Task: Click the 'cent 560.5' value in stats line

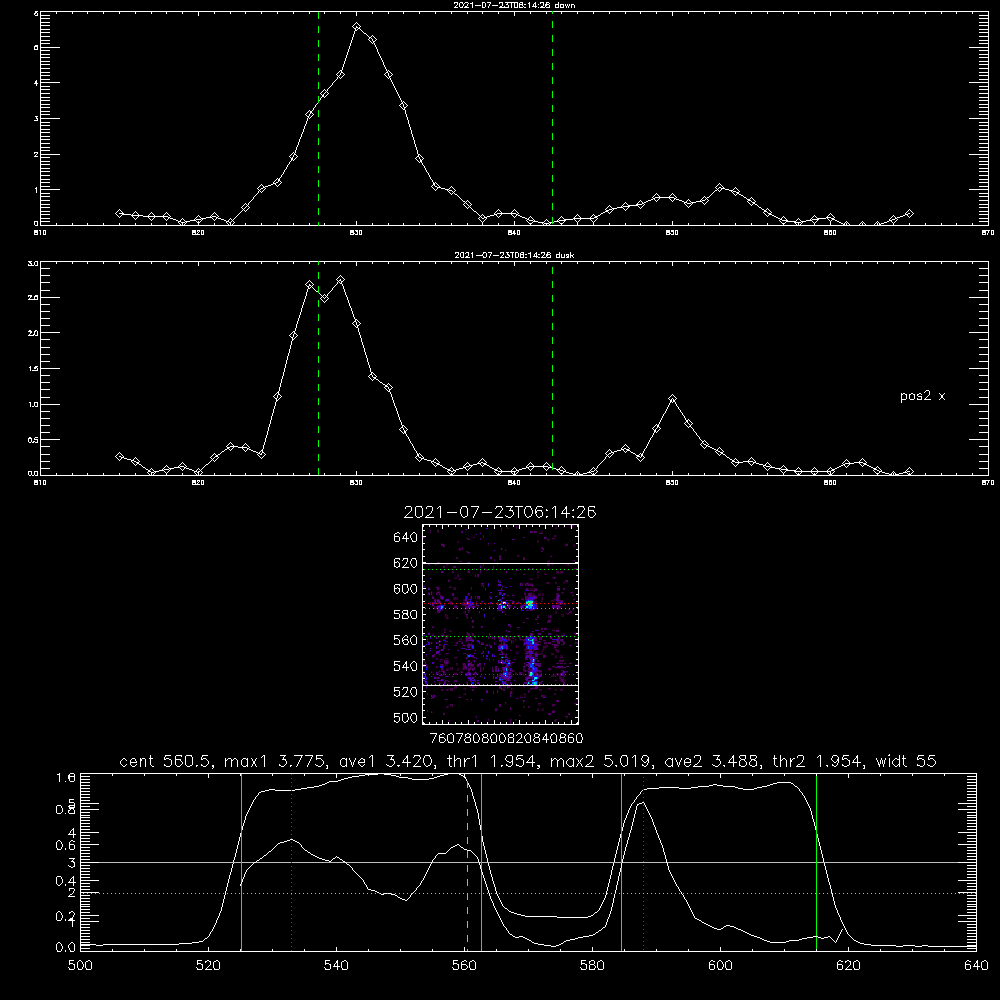Action: tap(166, 761)
